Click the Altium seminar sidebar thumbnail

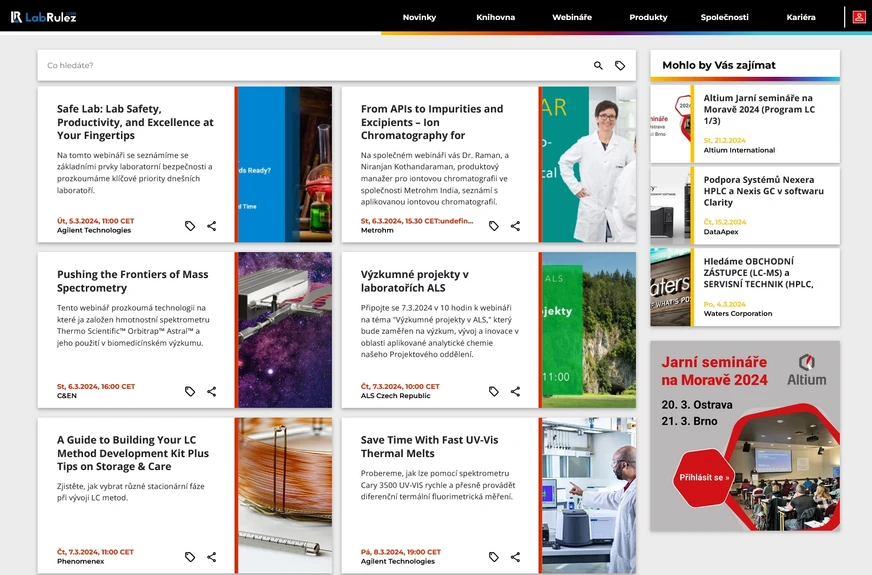670,123
